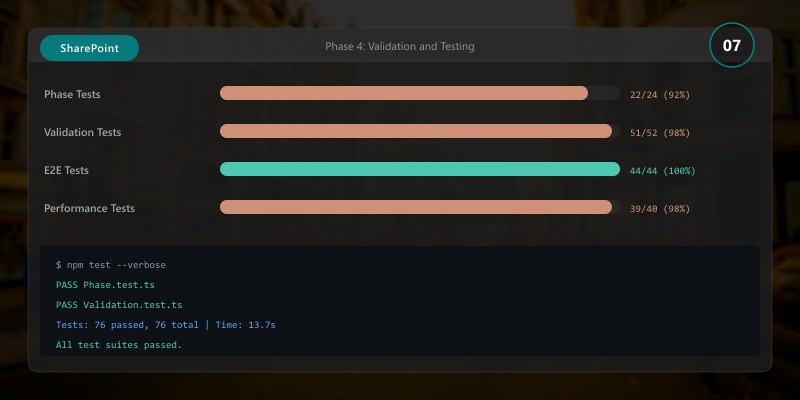The width and height of the screenshot is (800, 400).
Task: Click the E2E Tests label
Action: pos(66,170)
